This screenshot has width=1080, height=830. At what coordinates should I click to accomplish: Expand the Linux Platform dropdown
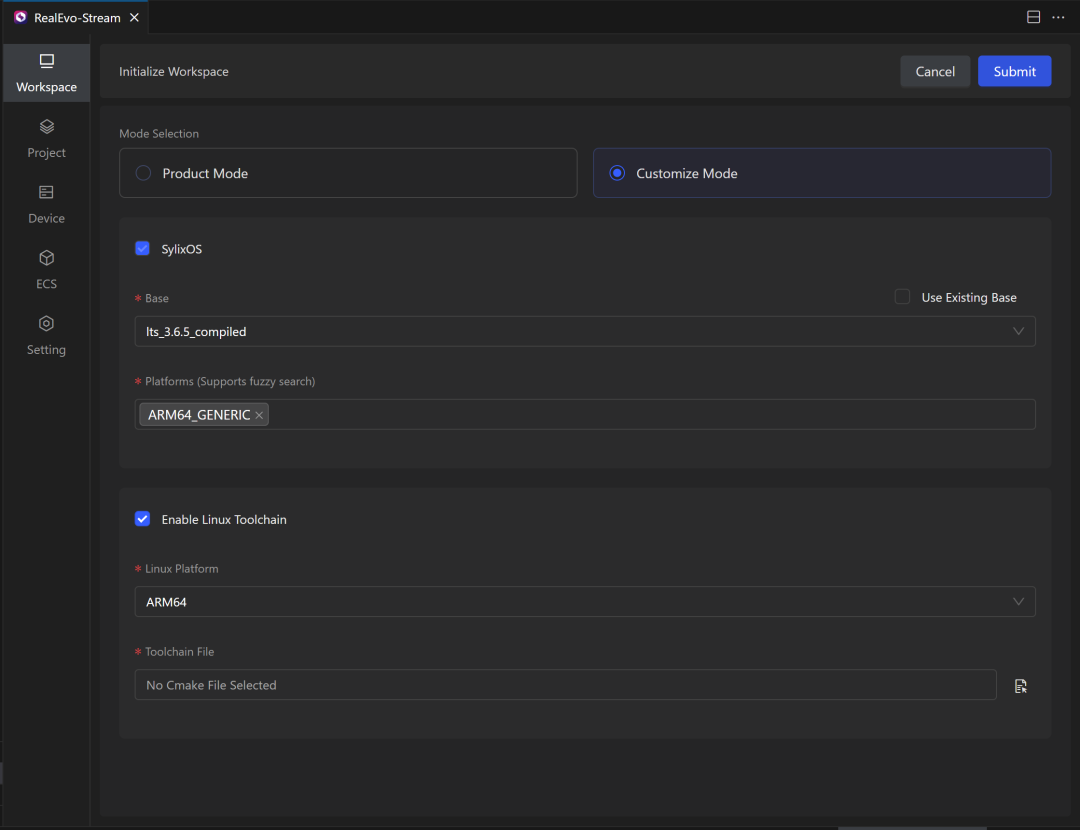[x=585, y=601]
